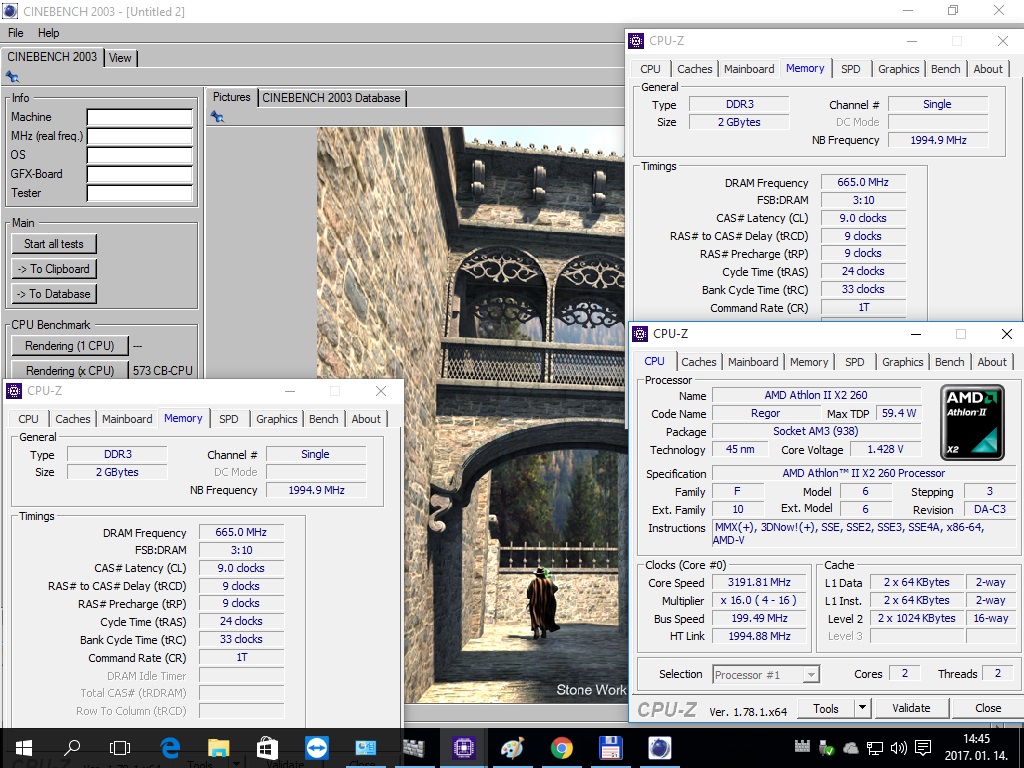Screen dimensions: 1024x768
Task: Open the About tab in the lower-left CPU-Z window
Action: pyautogui.click(x=366, y=419)
